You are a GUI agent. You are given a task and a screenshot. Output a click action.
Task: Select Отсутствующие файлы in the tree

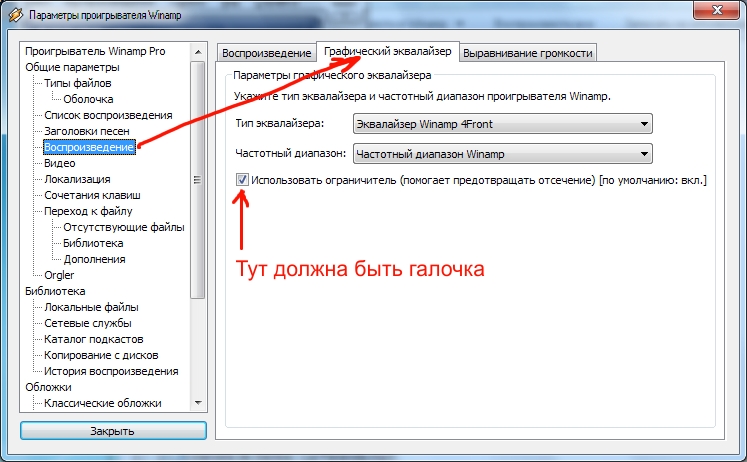point(124,227)
